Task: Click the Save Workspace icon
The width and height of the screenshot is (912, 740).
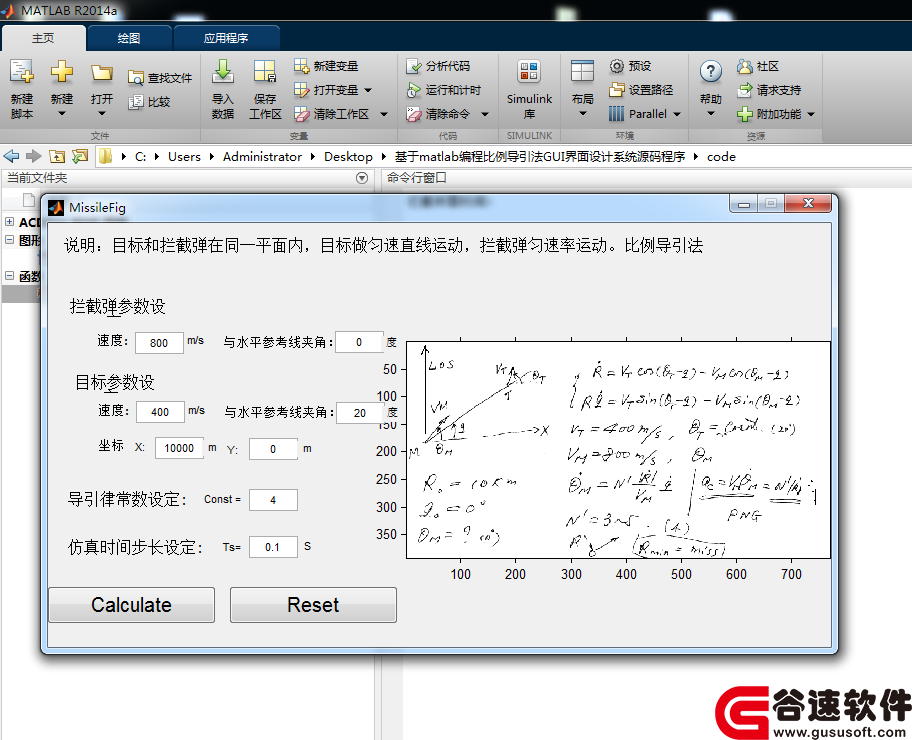Action: tap(265, 72)
